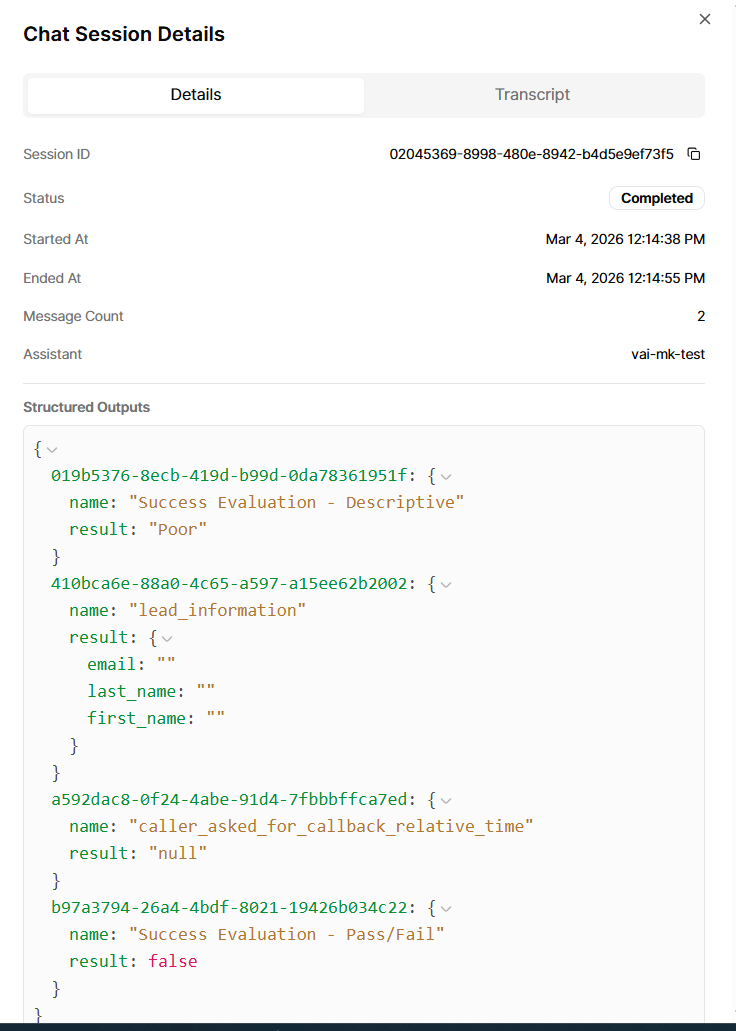Click the Completed status badge
The image size is (736, 1031).
click(656, 198)
